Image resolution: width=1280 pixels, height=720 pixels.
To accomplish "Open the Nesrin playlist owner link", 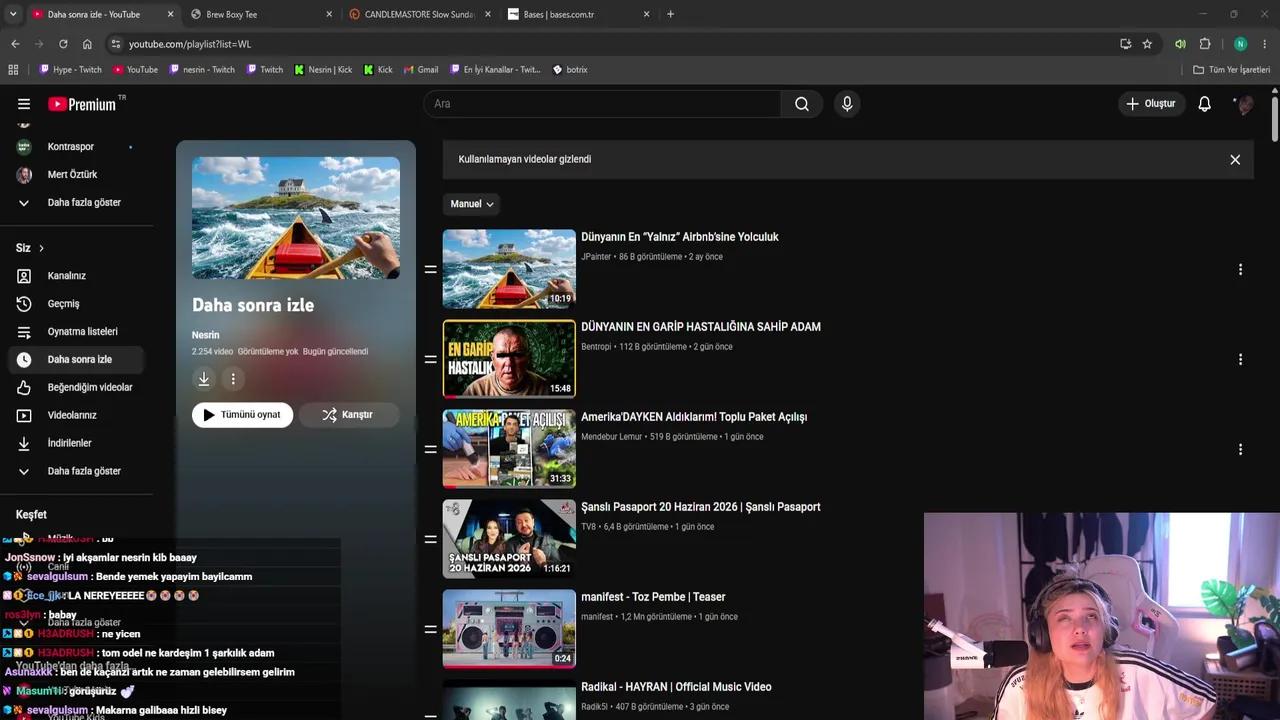I will tap(205, 335).
